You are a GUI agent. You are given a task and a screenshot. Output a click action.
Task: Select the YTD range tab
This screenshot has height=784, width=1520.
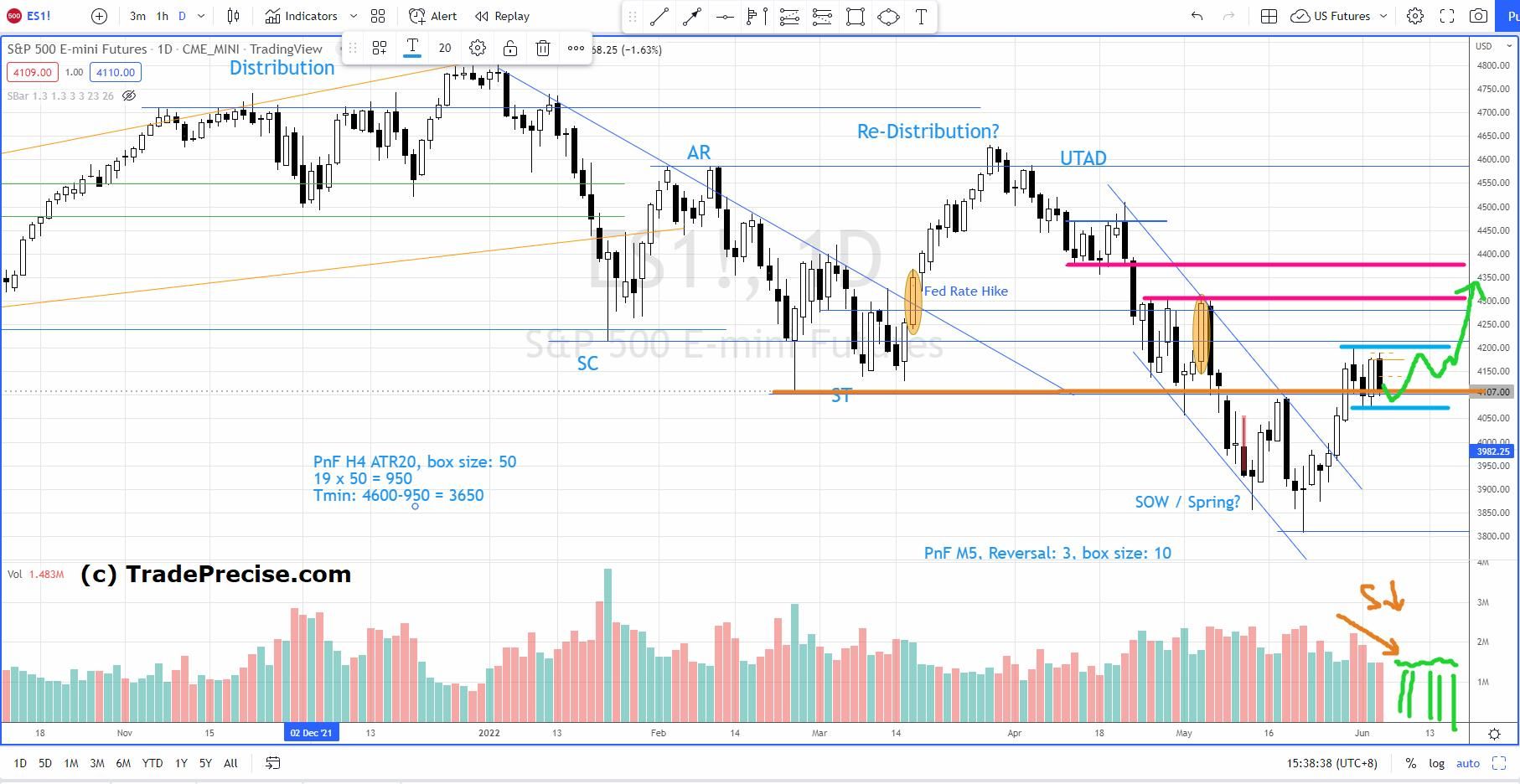tap(153, 763)
